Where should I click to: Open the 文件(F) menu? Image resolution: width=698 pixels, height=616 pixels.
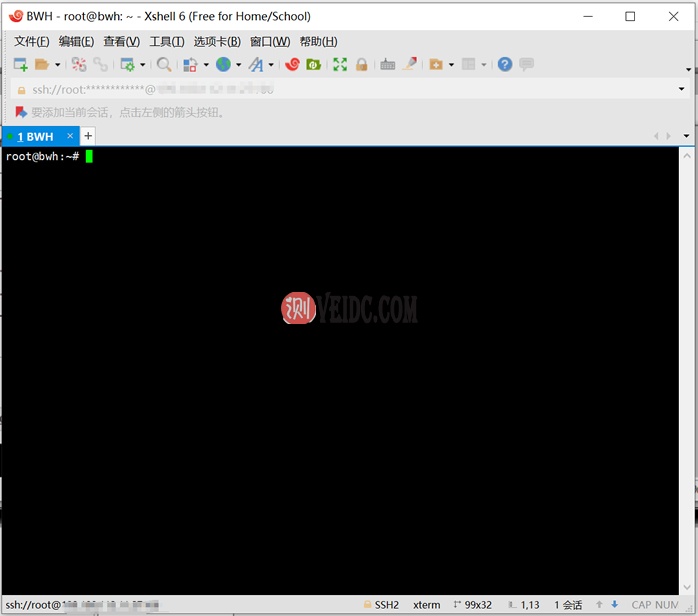click(32, 42)
